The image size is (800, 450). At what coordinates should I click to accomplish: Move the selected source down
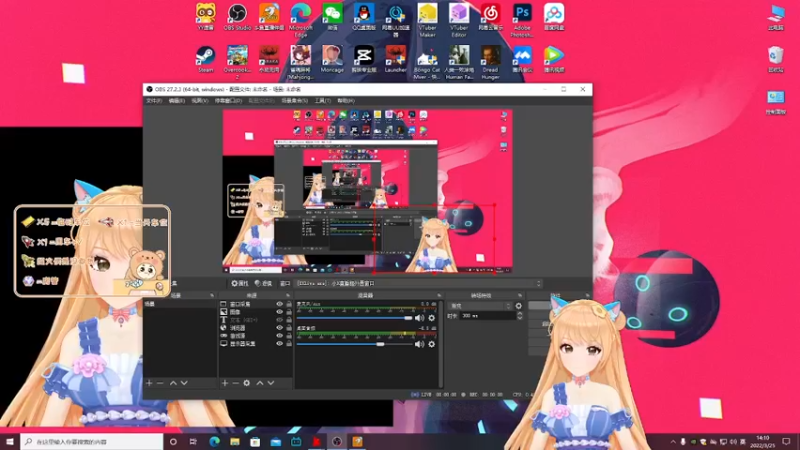271,383
